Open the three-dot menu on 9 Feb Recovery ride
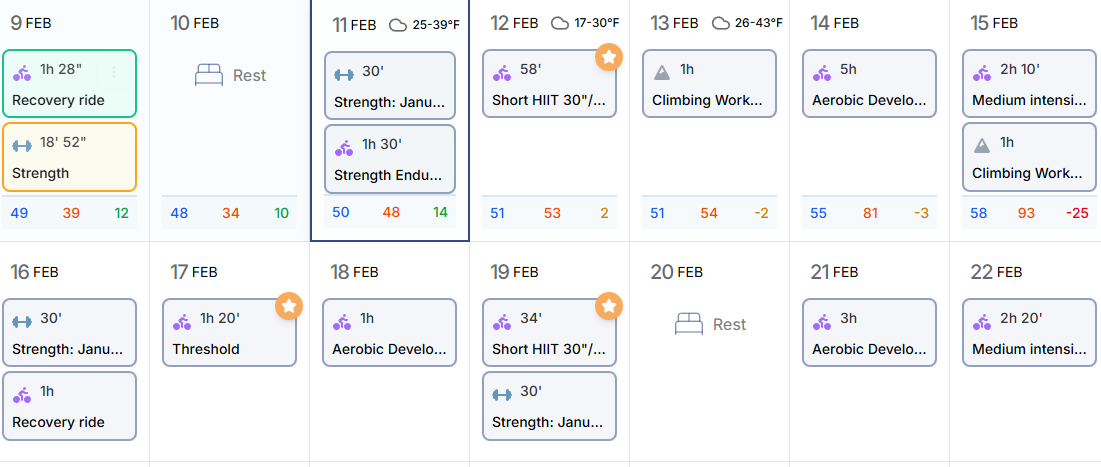Screen dimensions: 1101x467 [x=114, y=71]
